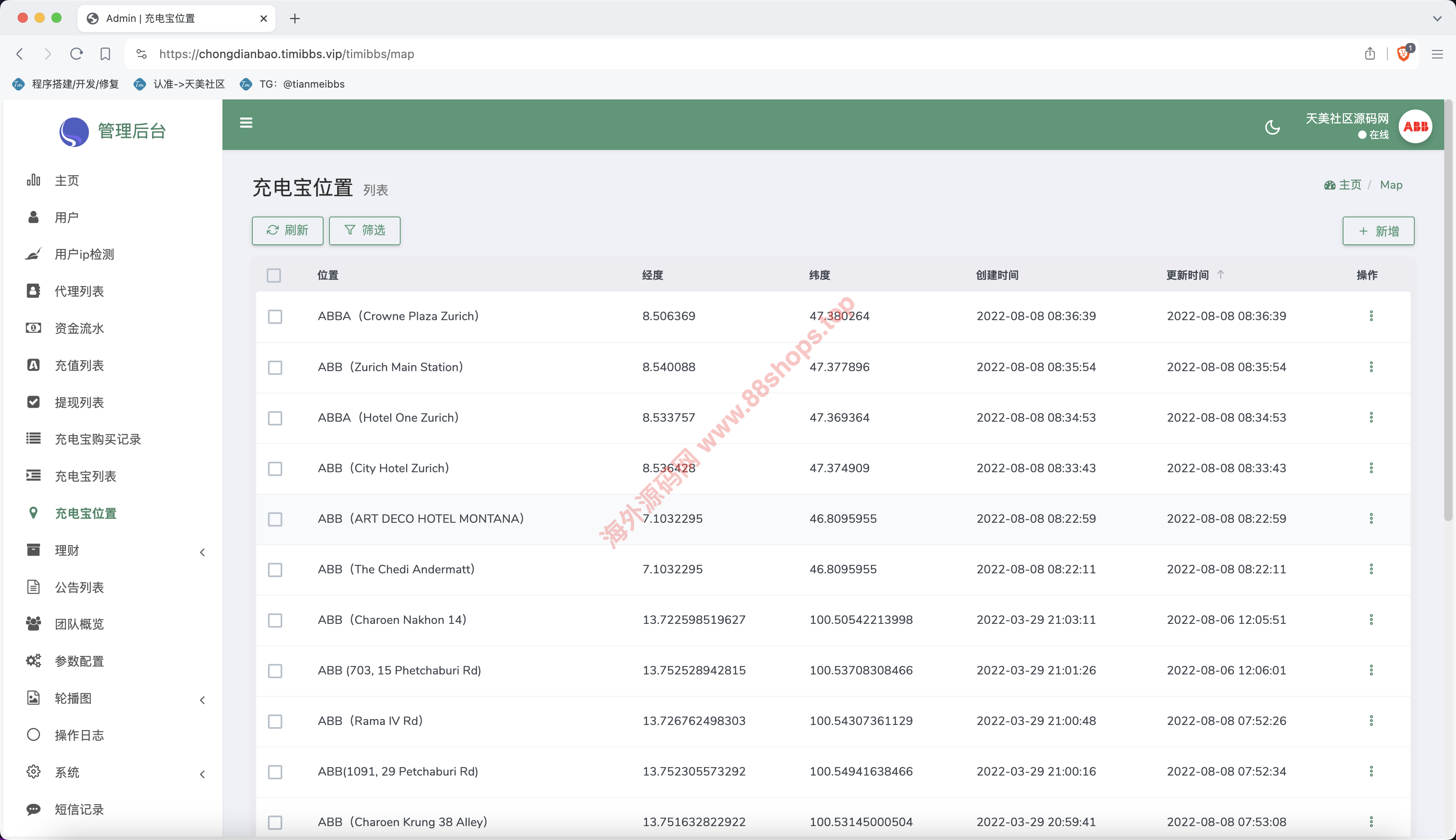Image resolution: width=1456 pixels, height=840 pixels.
Task: Go to 用户ip检测 sidebar item
Action: pyautogui.click(x=84, y=254)
